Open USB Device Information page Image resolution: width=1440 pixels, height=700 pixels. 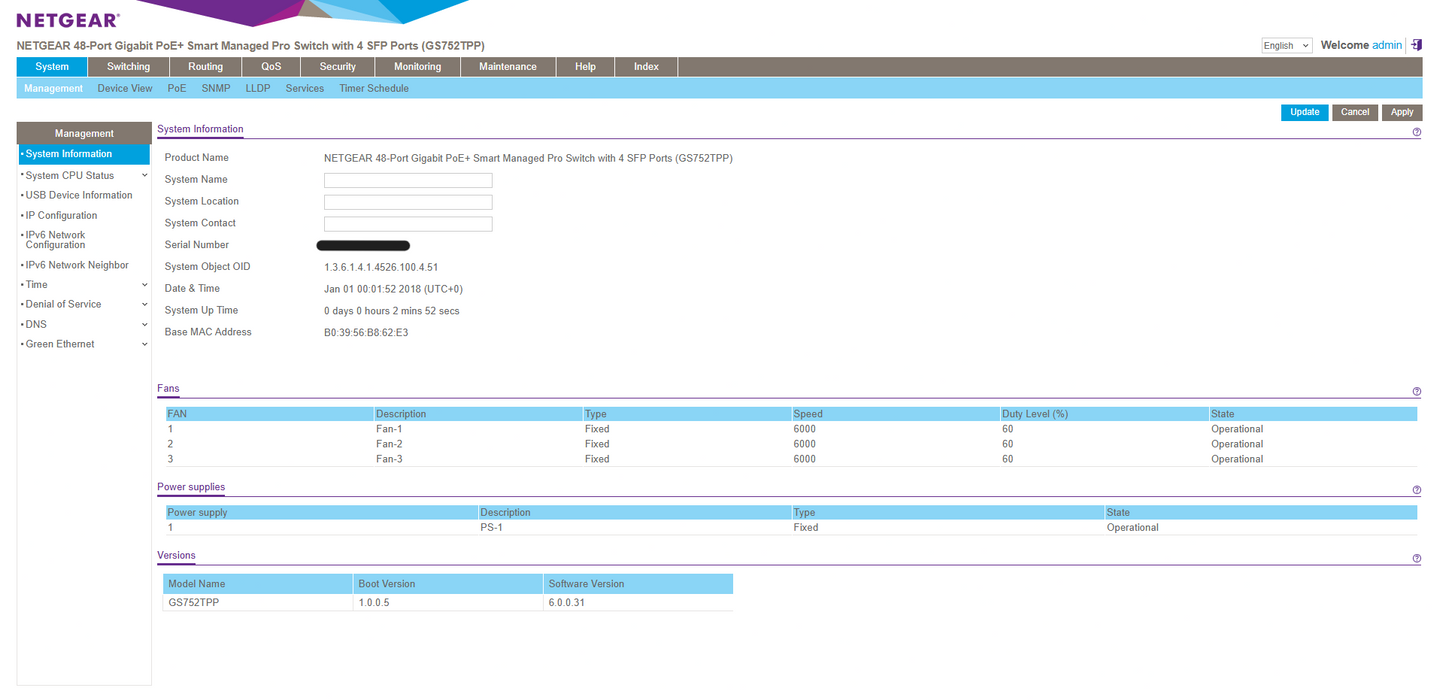[79, 195]
